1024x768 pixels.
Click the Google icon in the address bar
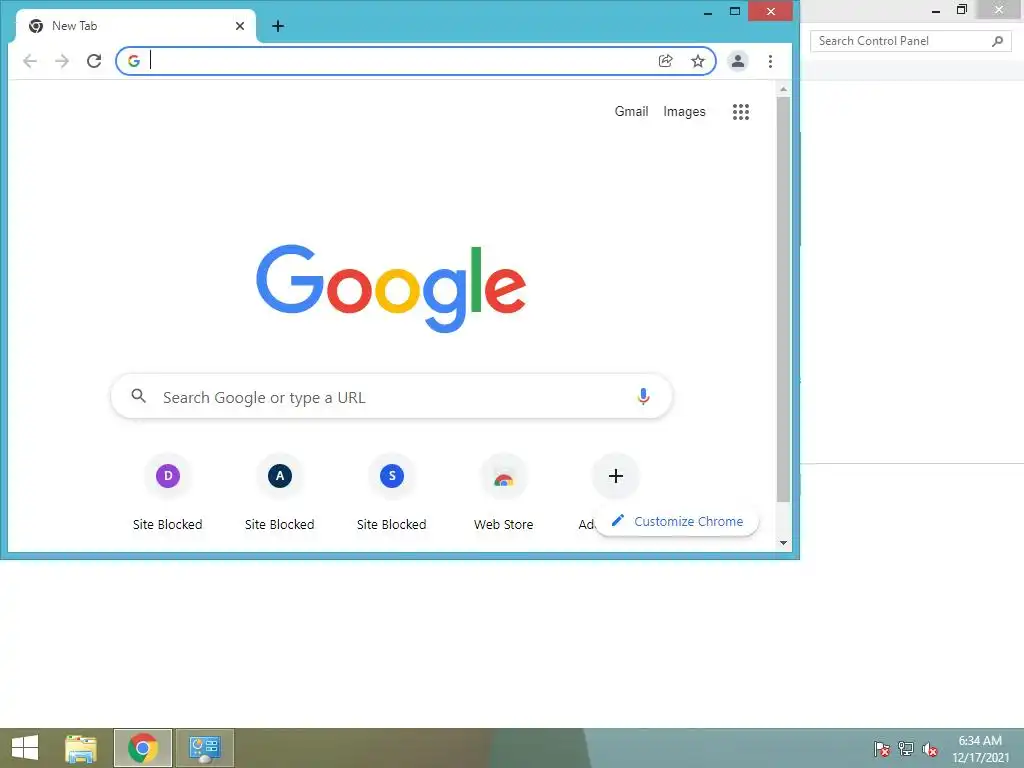pyautogui.click(x=134, y=61)
